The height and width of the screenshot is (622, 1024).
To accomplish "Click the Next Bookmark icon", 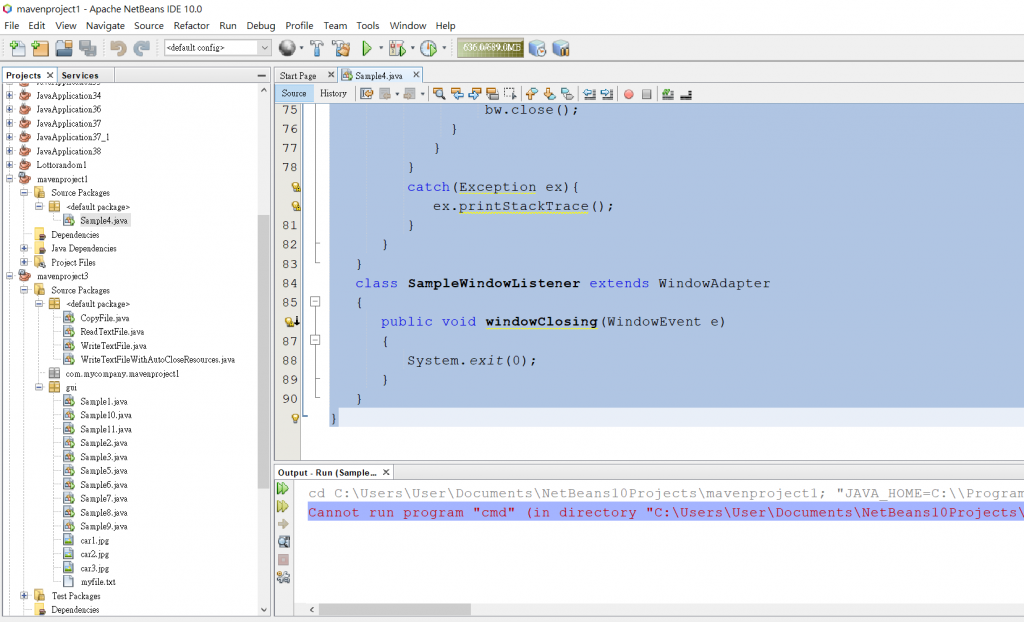I will pyautogui.click(x=549, y=94).
